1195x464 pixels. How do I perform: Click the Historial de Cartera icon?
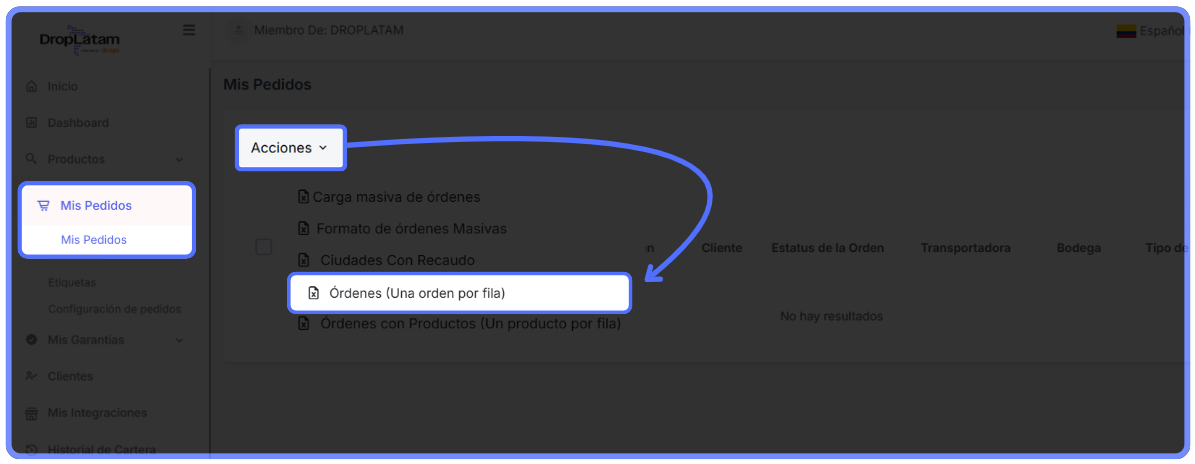[31, 449]
